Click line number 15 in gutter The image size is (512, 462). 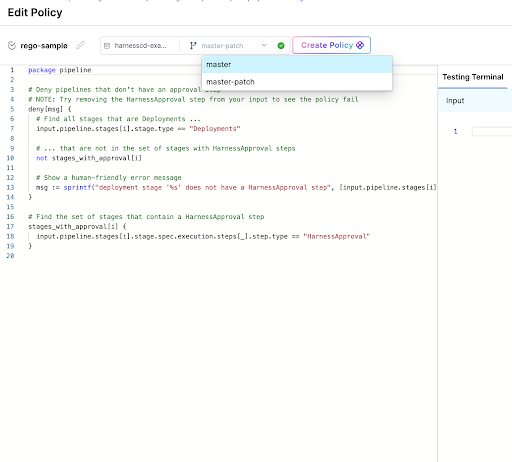[x=10, y=207]
